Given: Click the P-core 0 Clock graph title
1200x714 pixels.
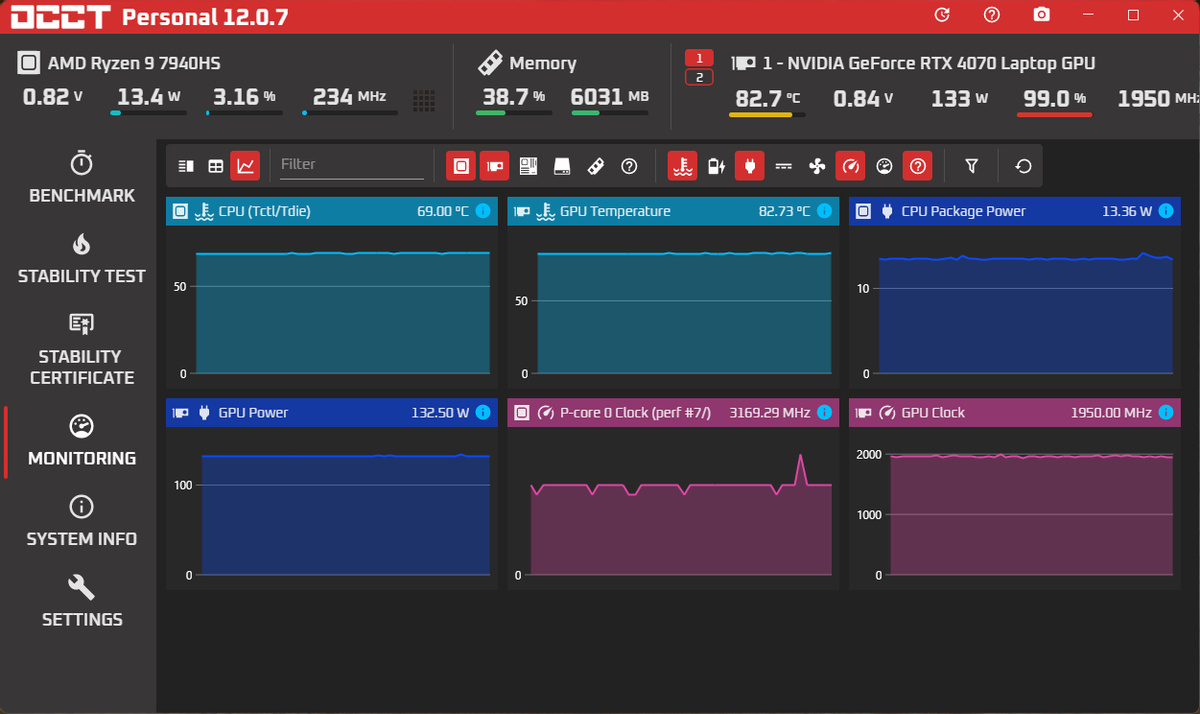Looking at the screenshot, I should 635,412.
